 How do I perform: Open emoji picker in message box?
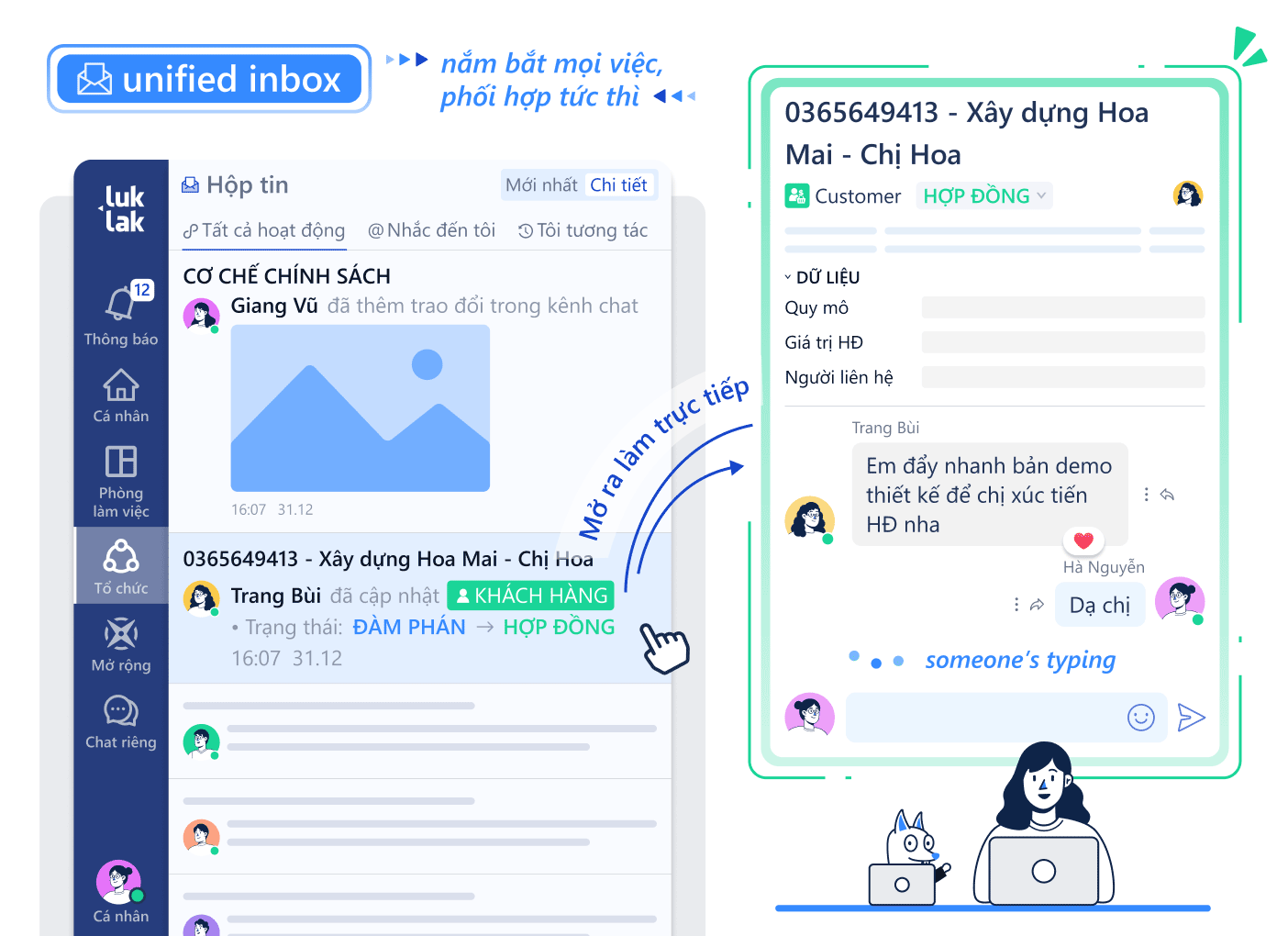point(1141,718)
